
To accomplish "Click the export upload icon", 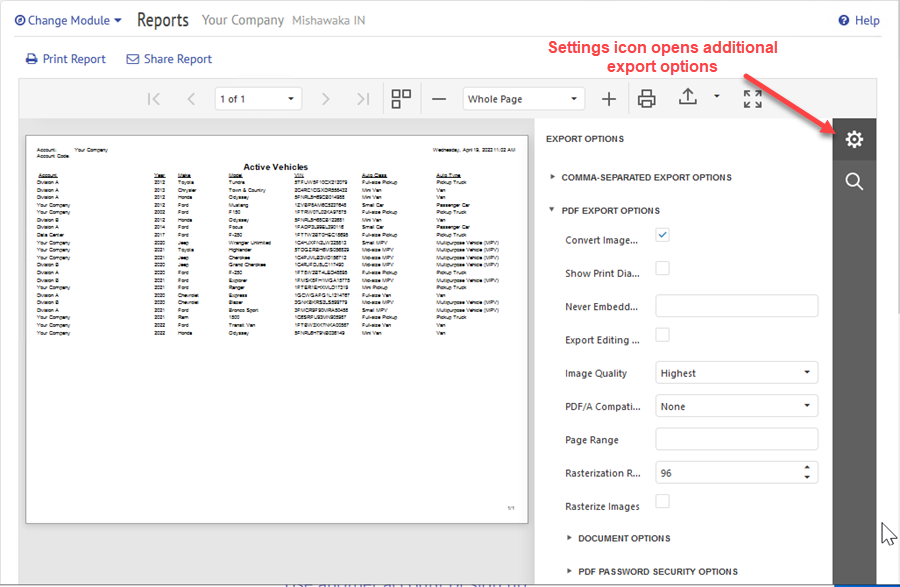I will tap(688, 97).
